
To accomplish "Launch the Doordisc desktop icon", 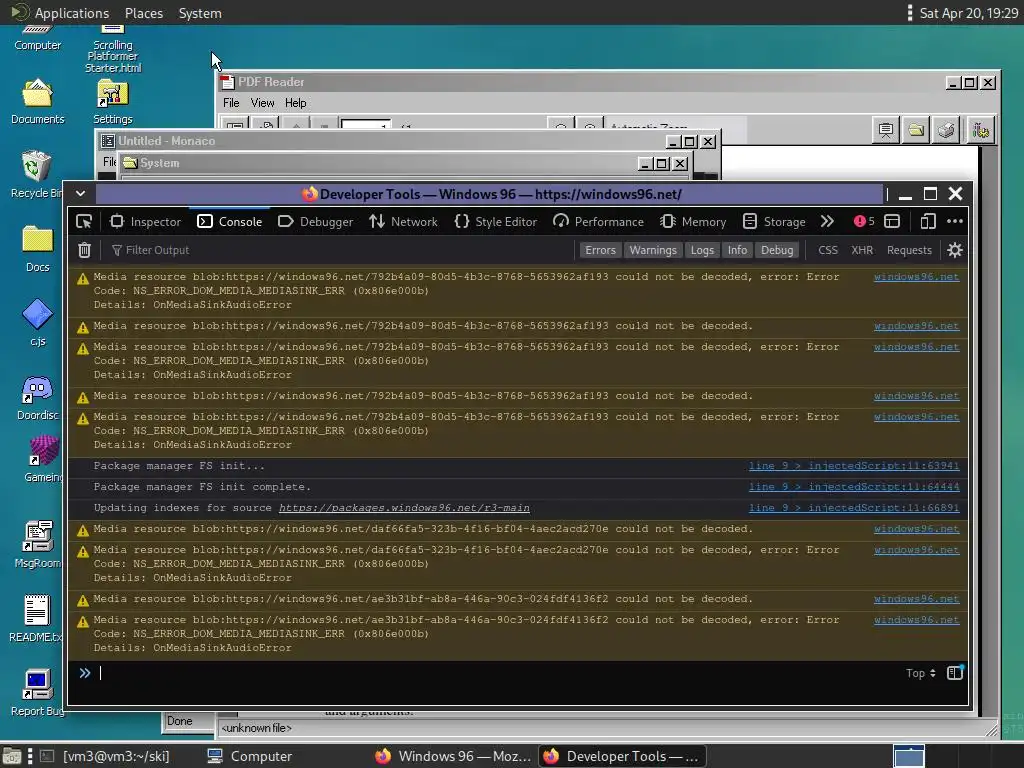I will coord(37,398).
